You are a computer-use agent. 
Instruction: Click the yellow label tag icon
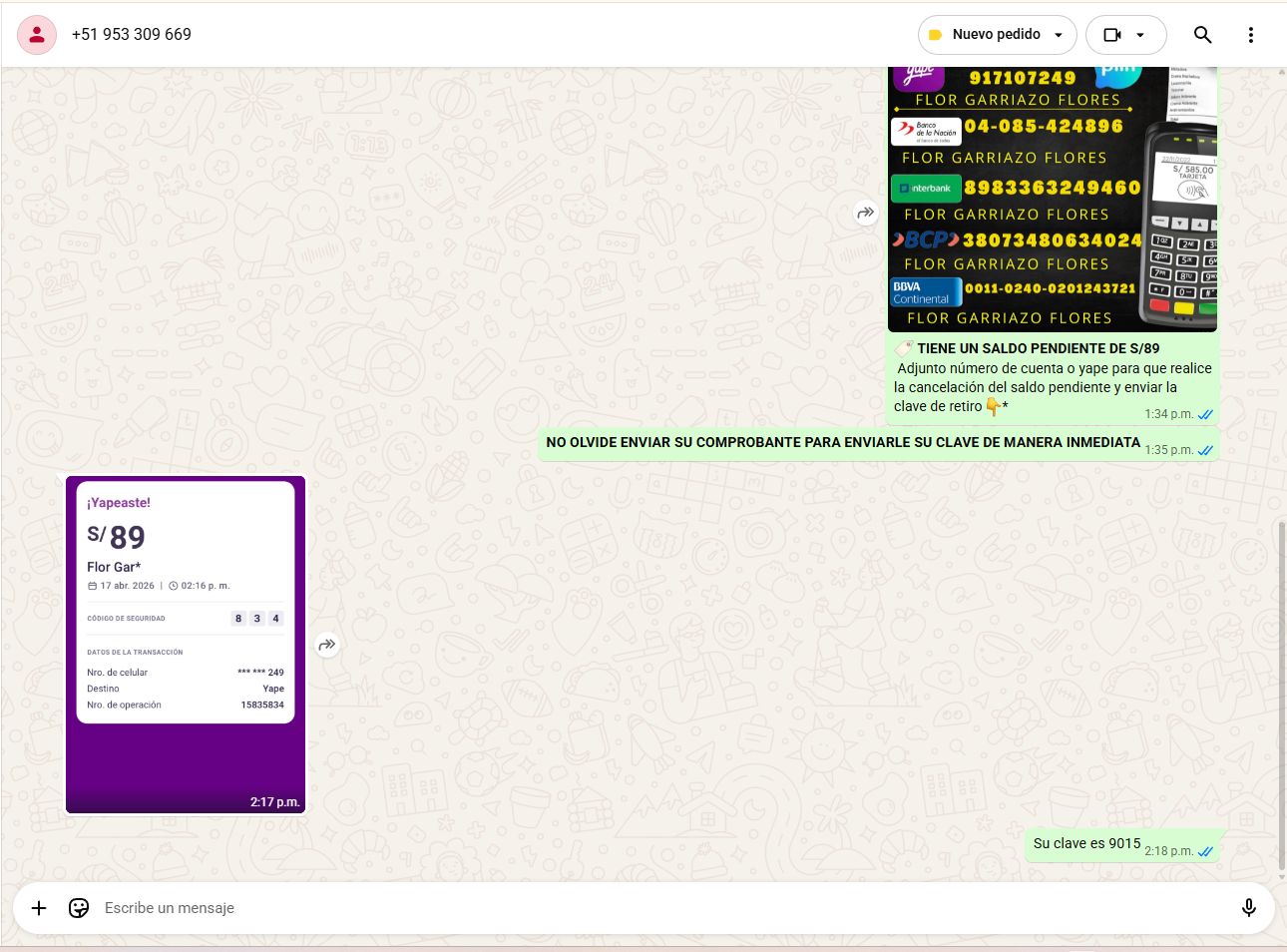tap(935, 35)
